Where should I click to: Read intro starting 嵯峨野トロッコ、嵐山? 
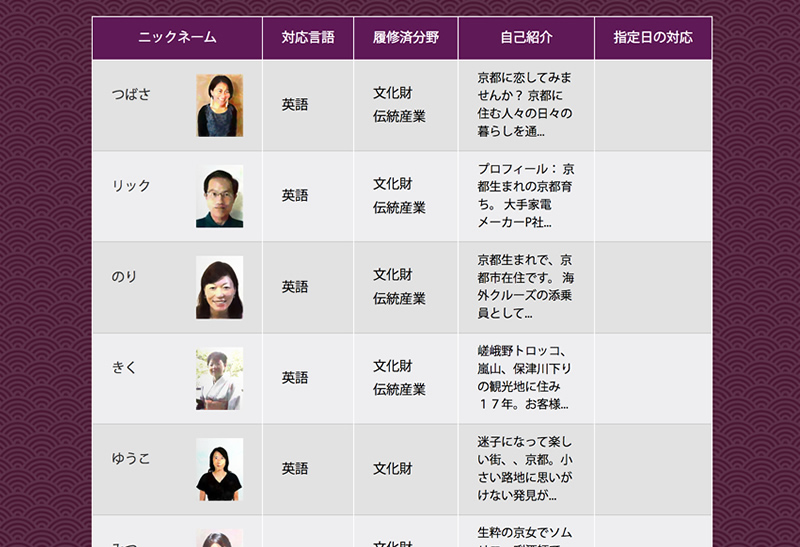tap(525, 378)
